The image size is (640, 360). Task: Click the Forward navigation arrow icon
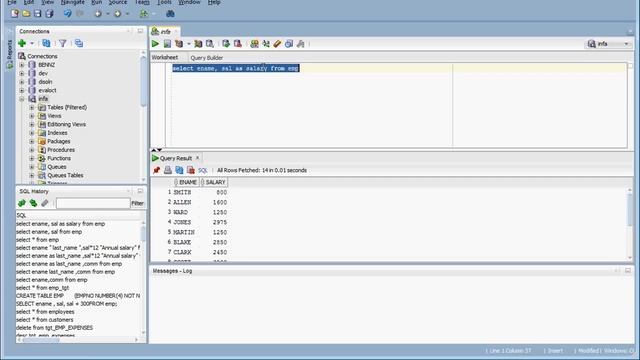pos(118,14)
